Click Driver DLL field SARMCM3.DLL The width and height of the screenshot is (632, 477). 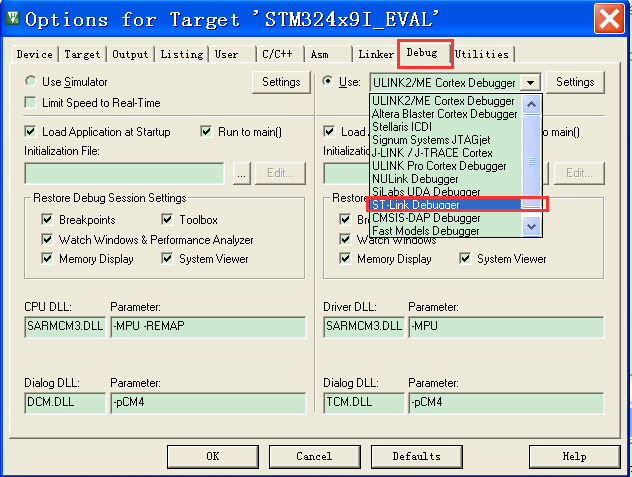364,326
